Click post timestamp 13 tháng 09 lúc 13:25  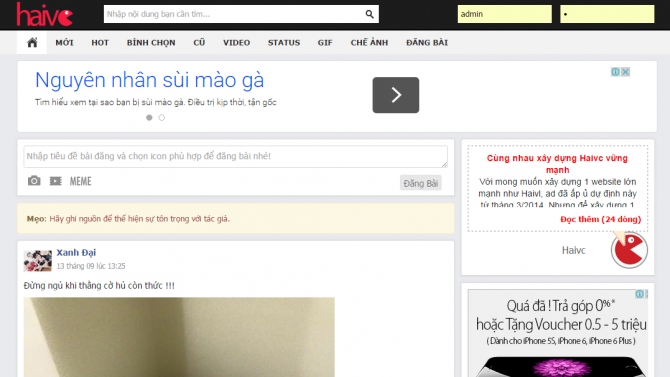(x=91, y=266)
